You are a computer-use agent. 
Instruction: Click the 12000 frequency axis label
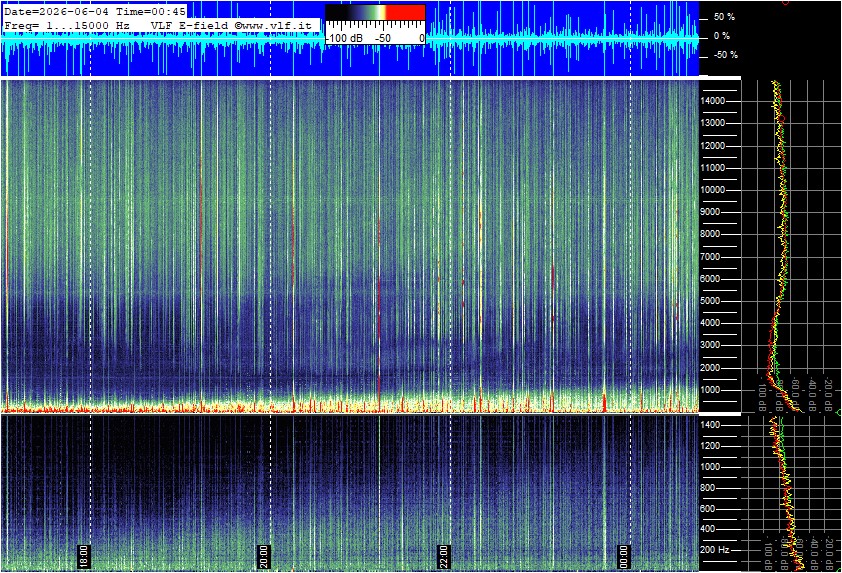pos(713,146)
